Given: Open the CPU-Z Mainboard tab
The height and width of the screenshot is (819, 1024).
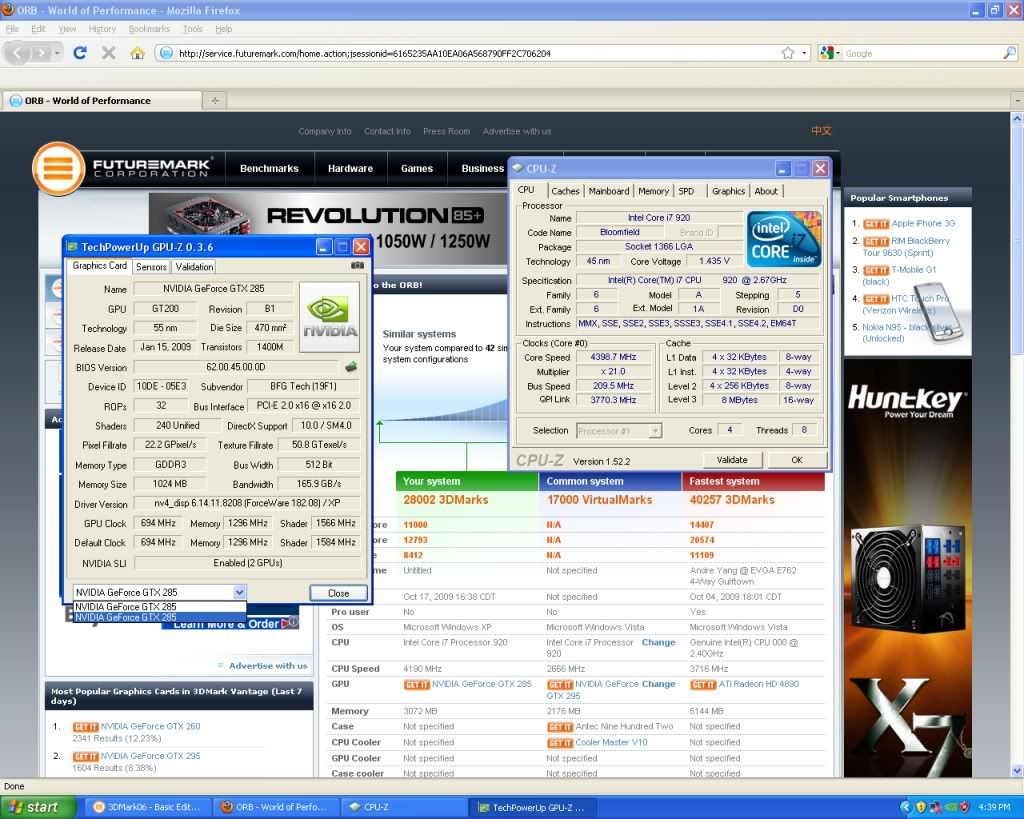Looking at the screenshot, I should click(x=609, y=191).
